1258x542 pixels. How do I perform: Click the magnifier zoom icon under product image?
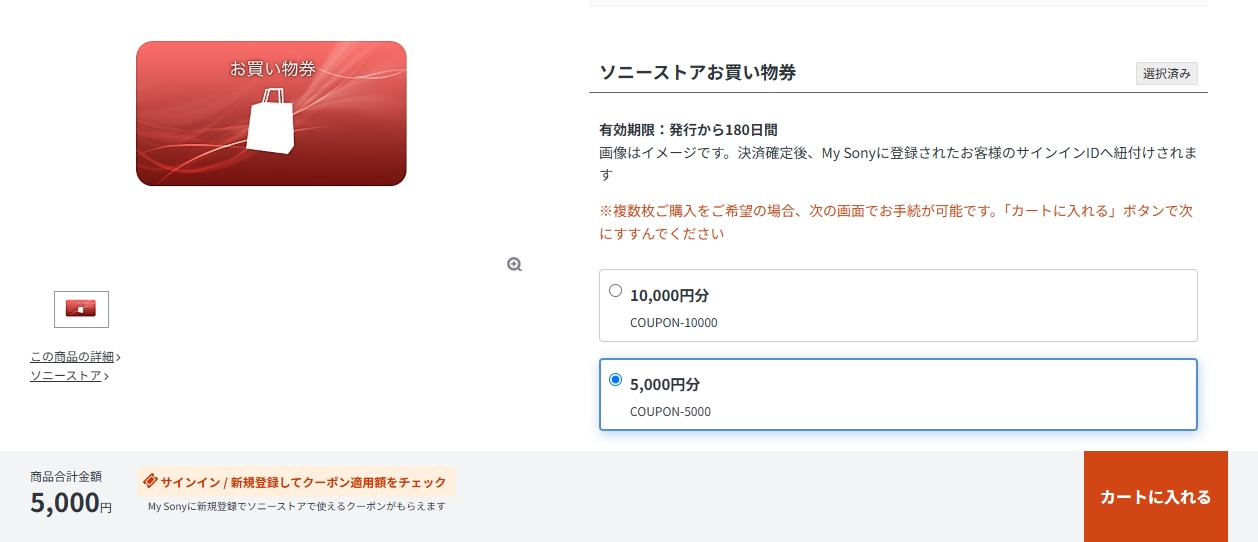[x=514, y=264]
